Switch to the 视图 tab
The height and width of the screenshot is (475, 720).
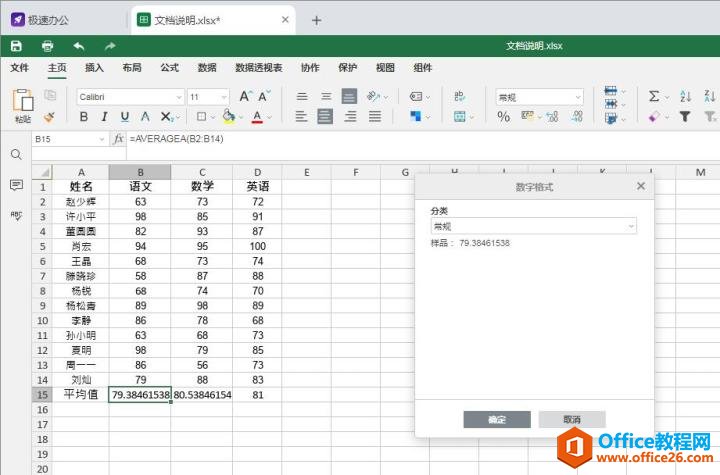pos(385,68)
